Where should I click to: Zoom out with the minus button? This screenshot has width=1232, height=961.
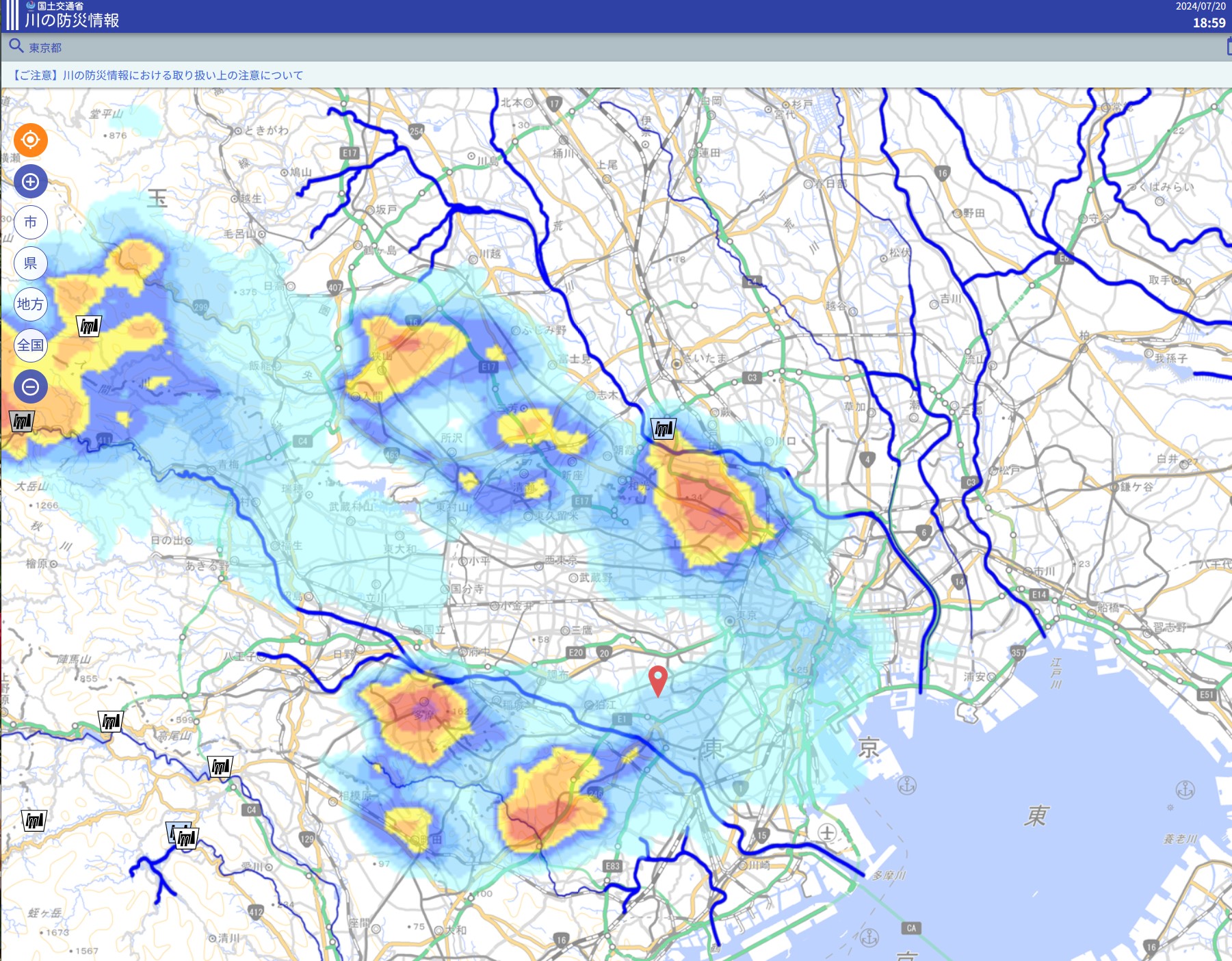point(31,386)
